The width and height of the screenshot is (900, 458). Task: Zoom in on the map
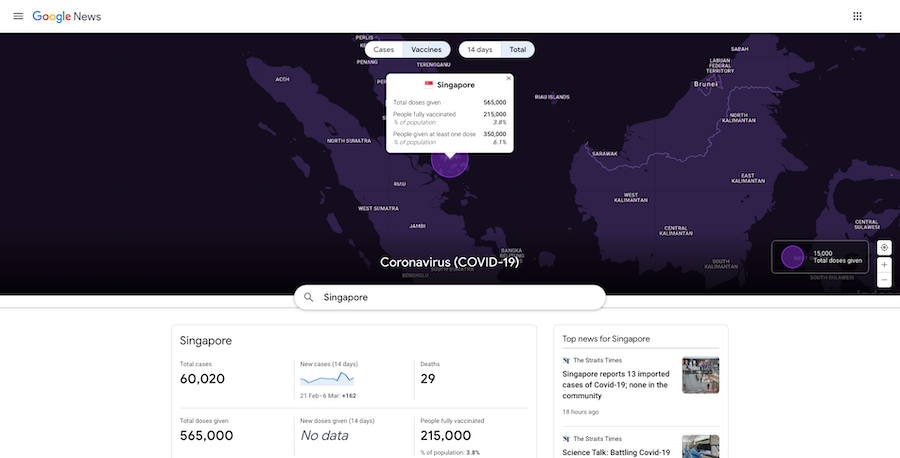coord(884,265)
